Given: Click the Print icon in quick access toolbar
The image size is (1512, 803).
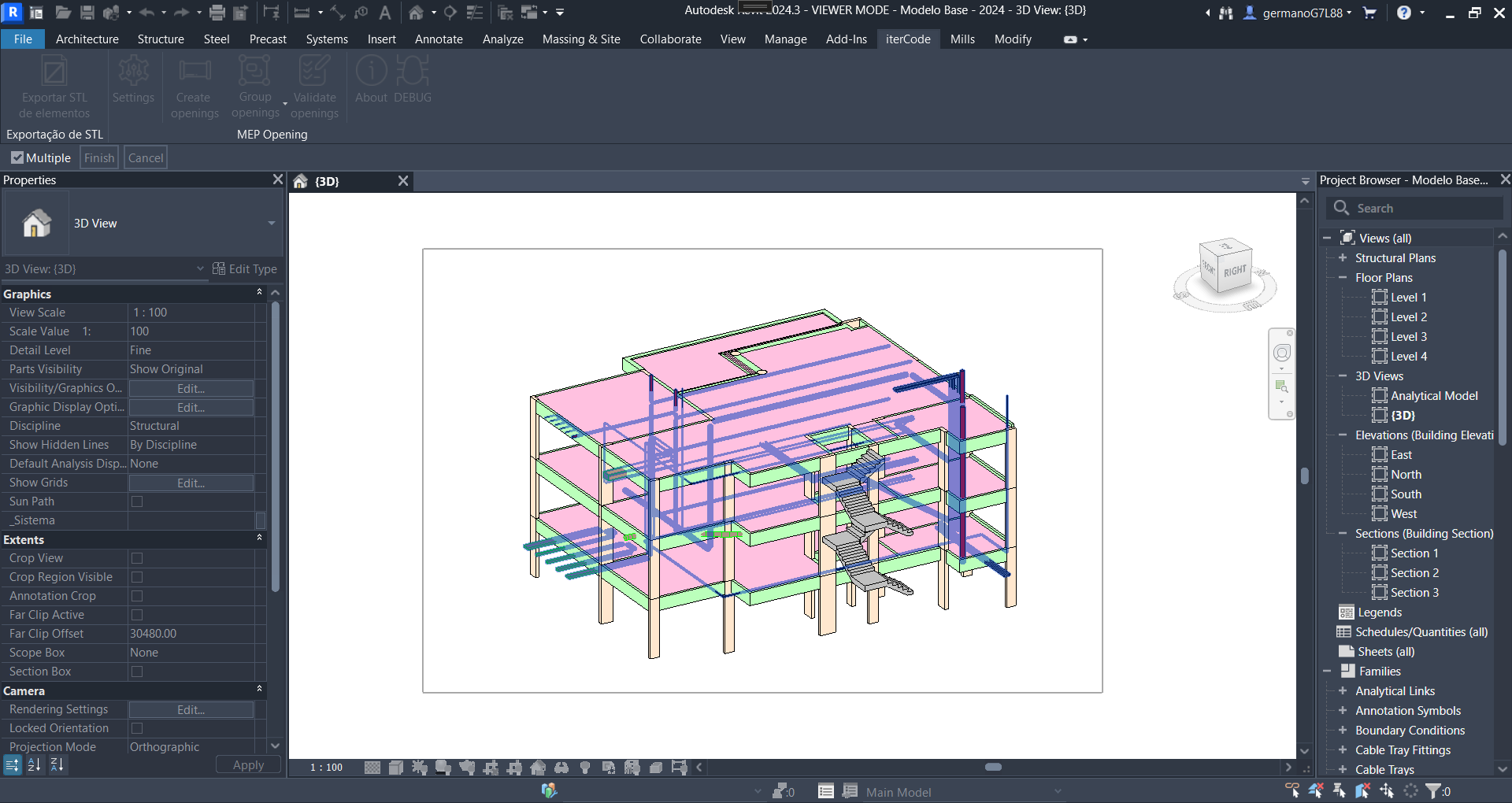Looking at the screenshot, I should point(217,13).
